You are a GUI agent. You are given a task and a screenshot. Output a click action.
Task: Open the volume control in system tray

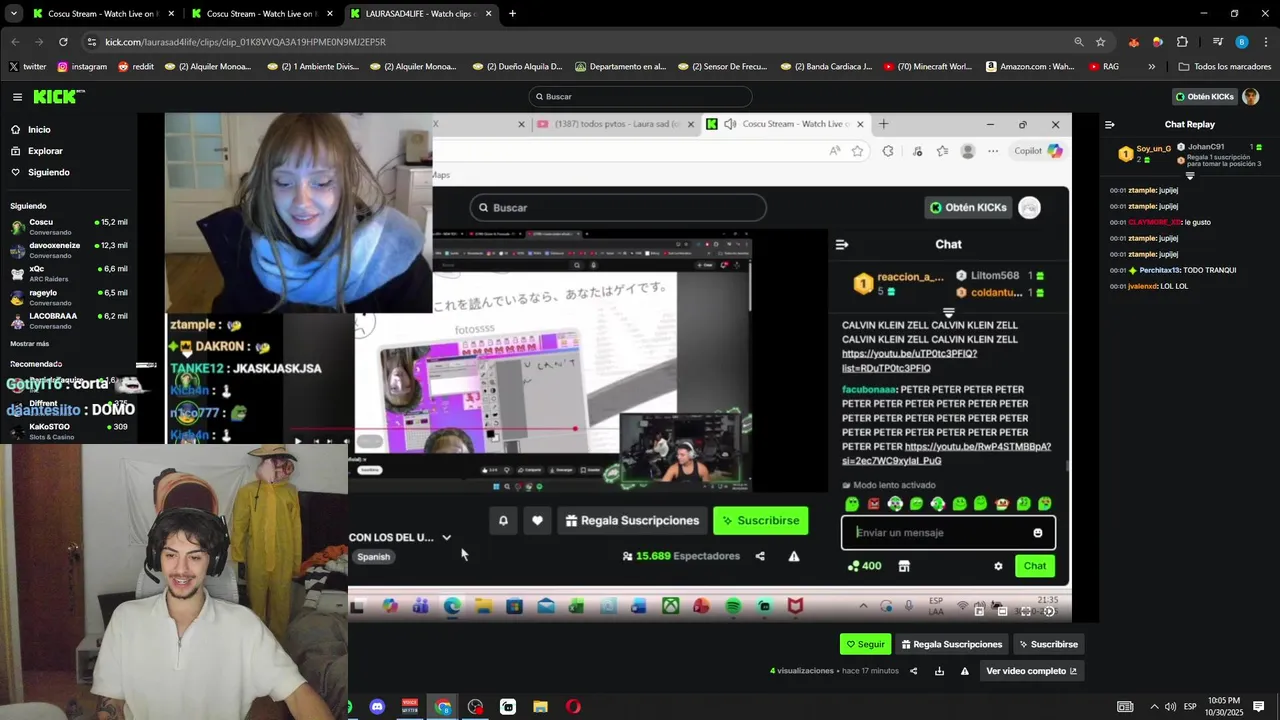[1170, 707]
